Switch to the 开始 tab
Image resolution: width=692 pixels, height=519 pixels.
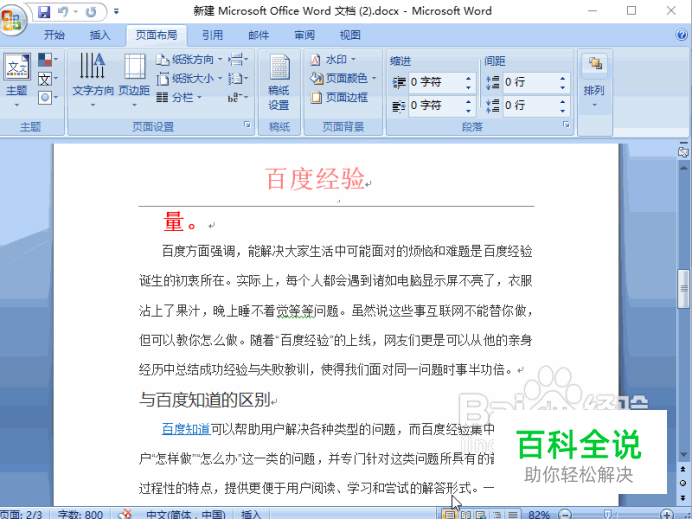point(54,35)
